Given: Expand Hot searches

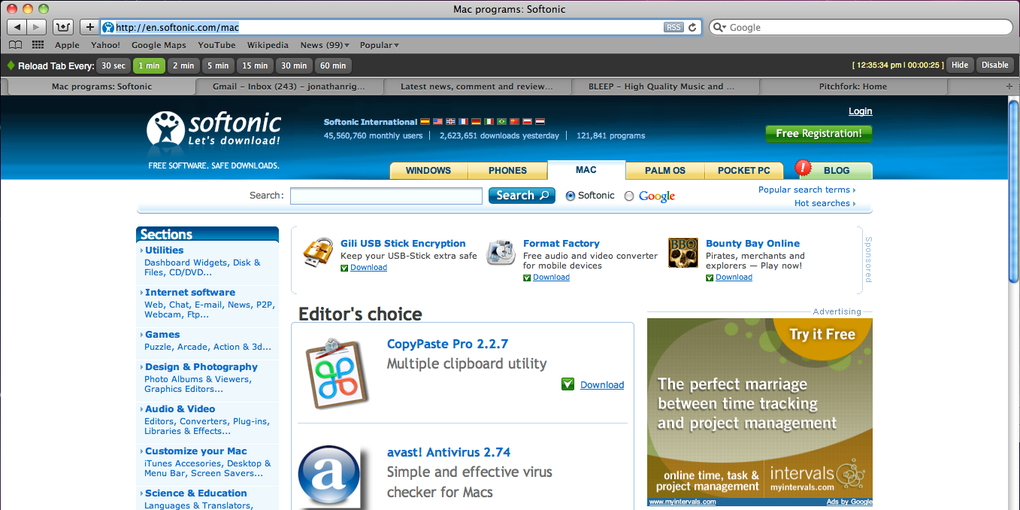Looking at the screenshot, I should click(825, 203).
